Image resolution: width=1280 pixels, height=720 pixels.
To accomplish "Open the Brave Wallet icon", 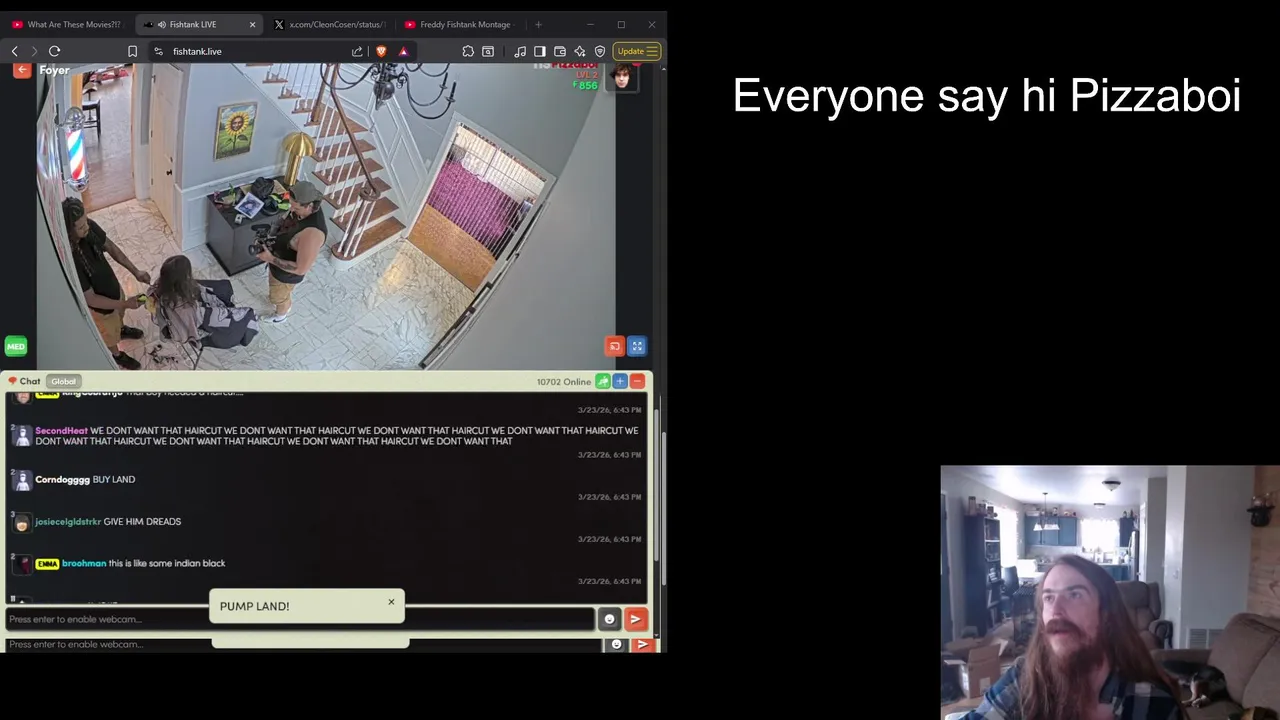I will [560, 51].
